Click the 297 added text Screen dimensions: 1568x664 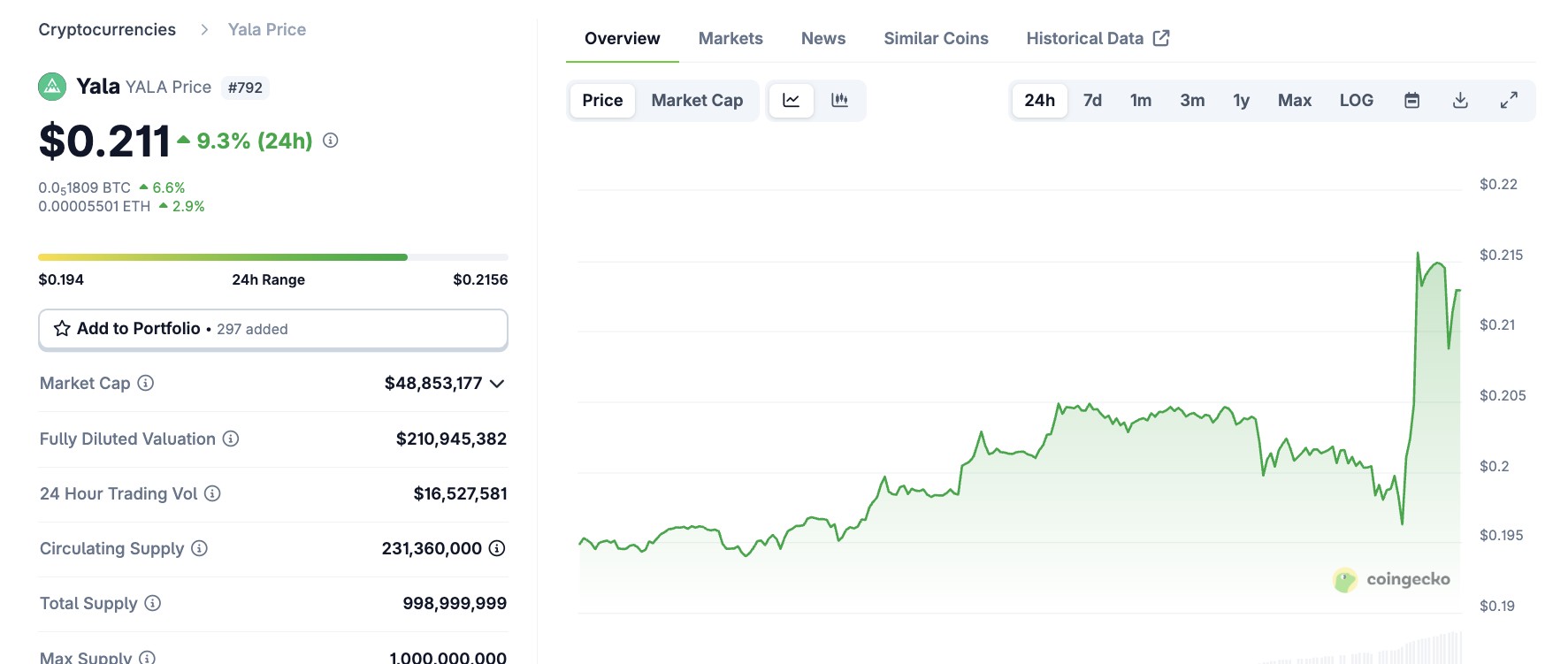(252, 329)
